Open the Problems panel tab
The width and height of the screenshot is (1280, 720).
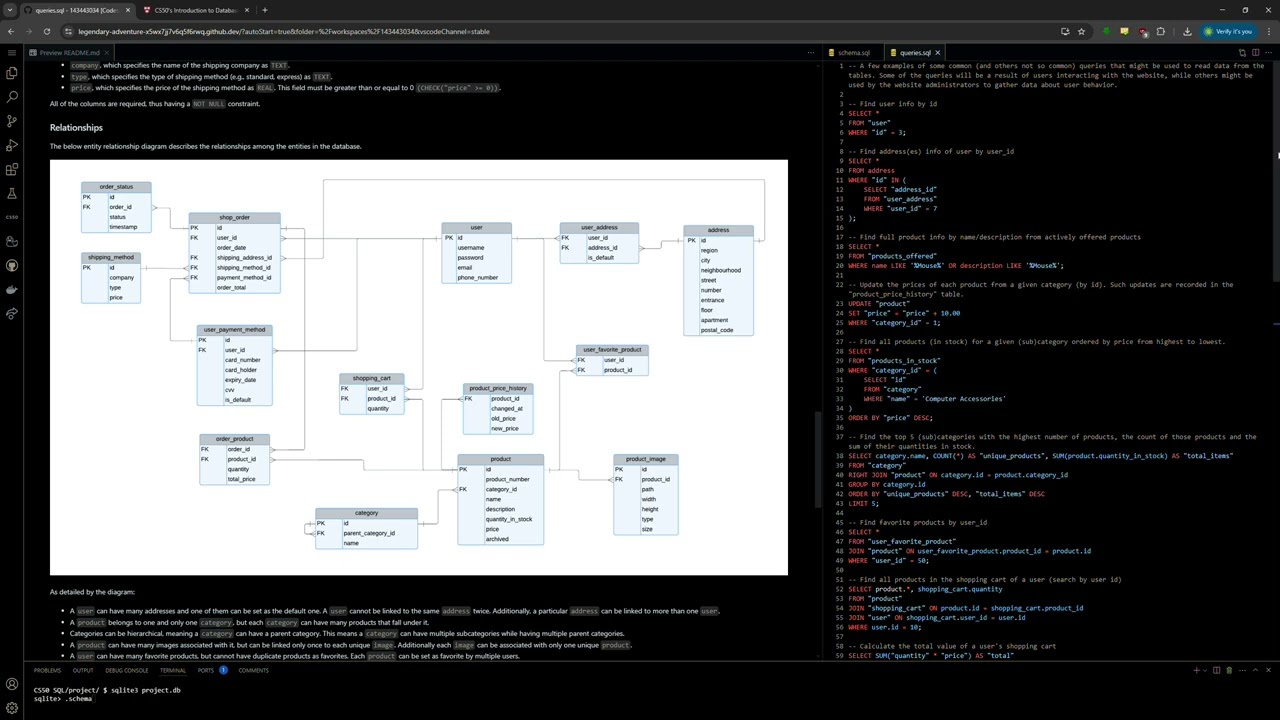pos(47,670)
